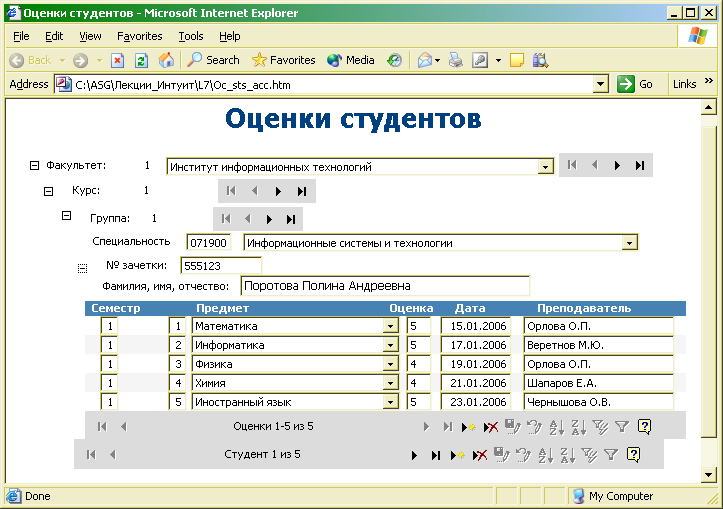The height and width of the screenshot is (509, 723).
Task: Go to next Факультет record
Action: tap(617, 165)
